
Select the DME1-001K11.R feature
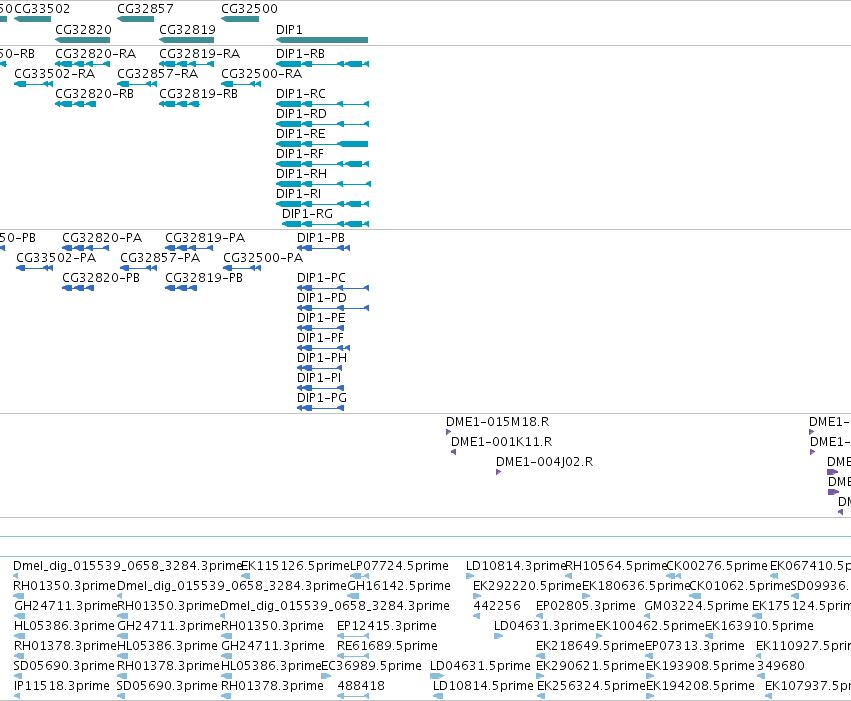[454, 452]
